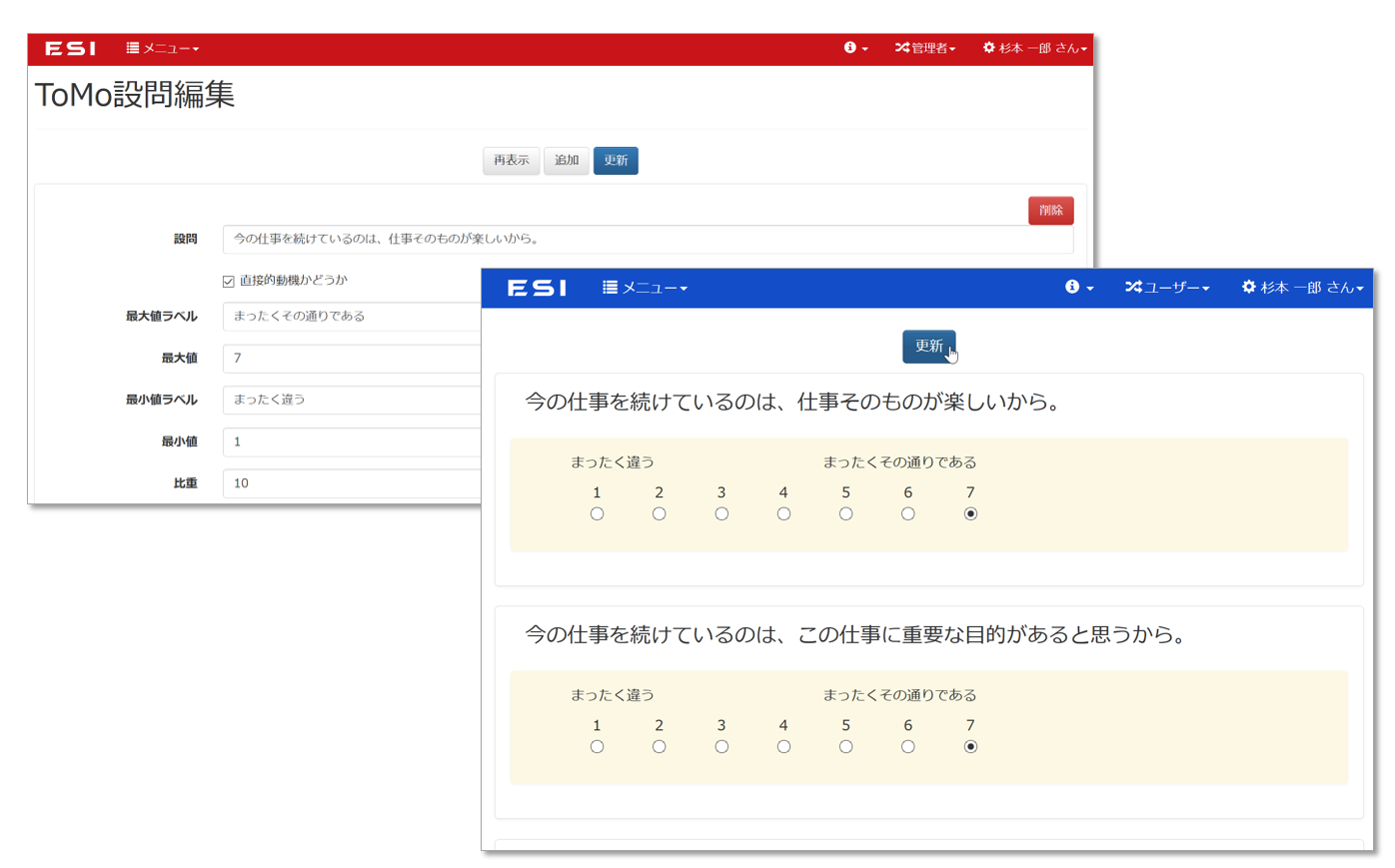Click 再表示 button in question editor
The height and width of the screenshot is (868, 1395).
coord(512,161)
